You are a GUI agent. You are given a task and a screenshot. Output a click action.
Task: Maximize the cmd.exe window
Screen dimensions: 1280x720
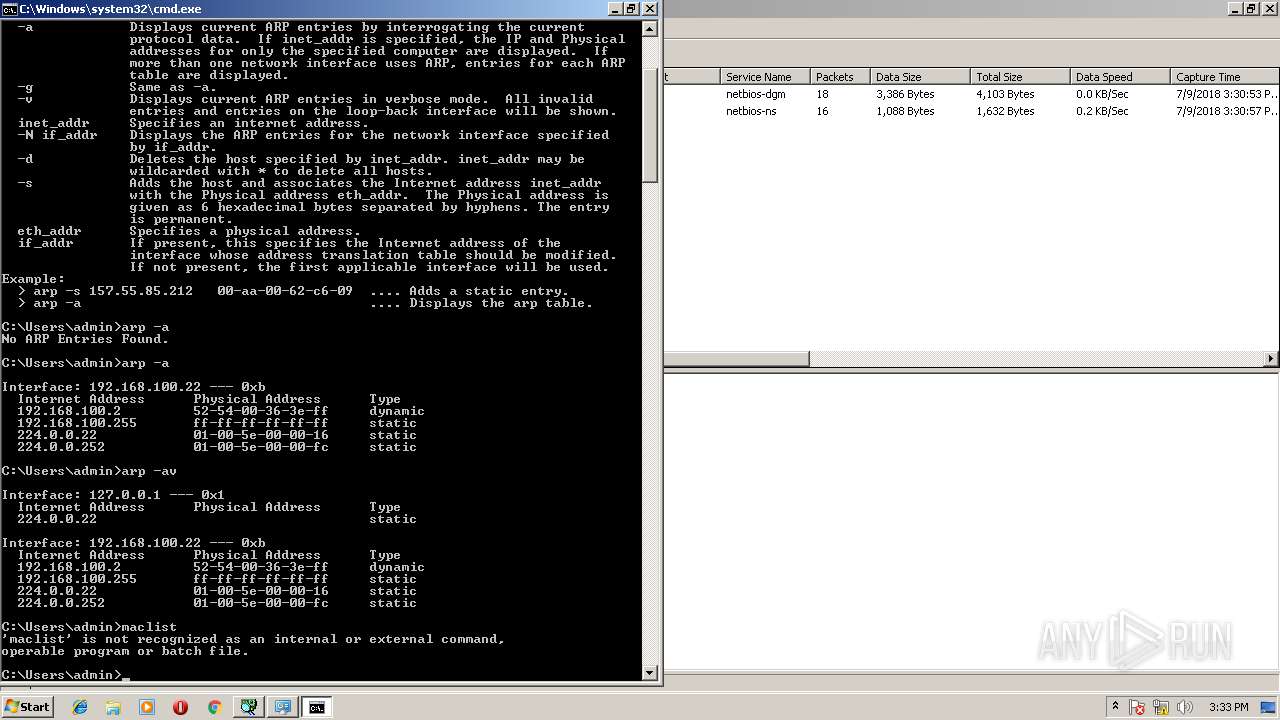pyautogui.click(x=631, y=9)
